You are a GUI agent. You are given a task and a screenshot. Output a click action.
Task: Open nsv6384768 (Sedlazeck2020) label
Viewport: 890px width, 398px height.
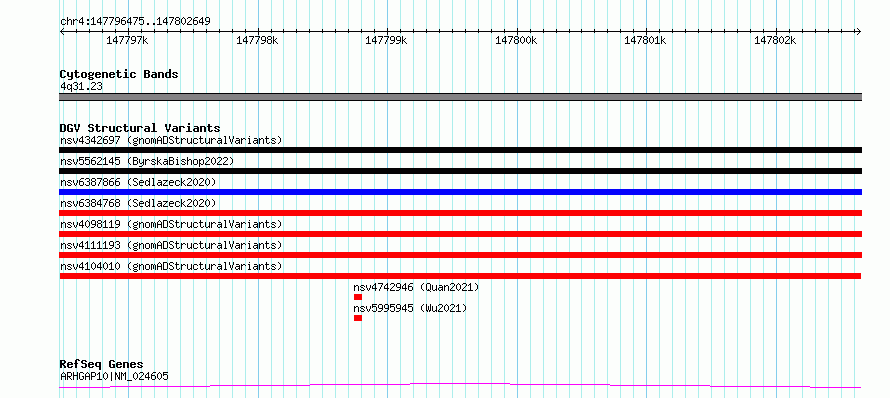click(138, 203)
